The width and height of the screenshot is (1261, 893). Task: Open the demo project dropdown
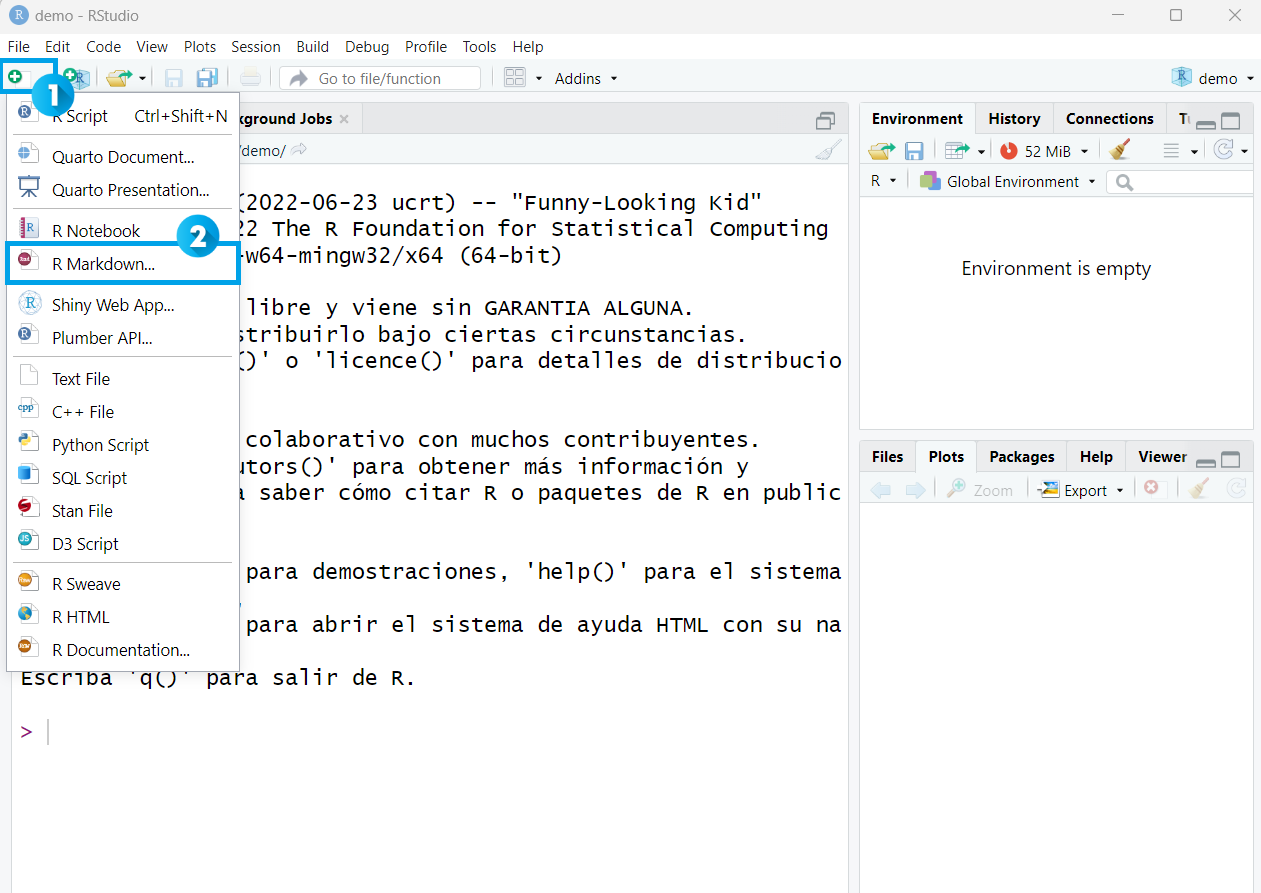pyautogui.click(x=1214, y=78)
